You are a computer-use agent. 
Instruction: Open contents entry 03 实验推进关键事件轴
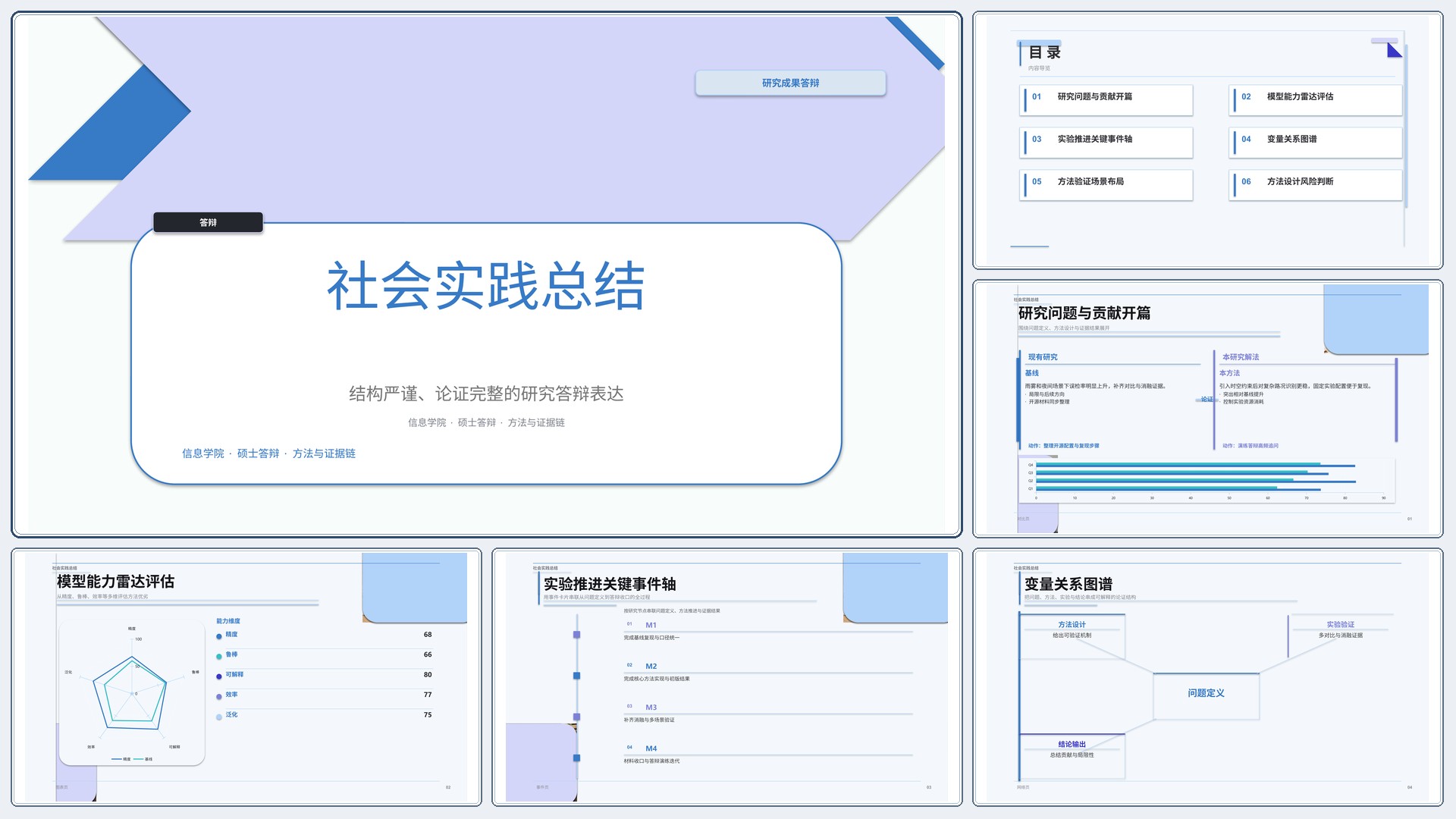pos(1106,142)
